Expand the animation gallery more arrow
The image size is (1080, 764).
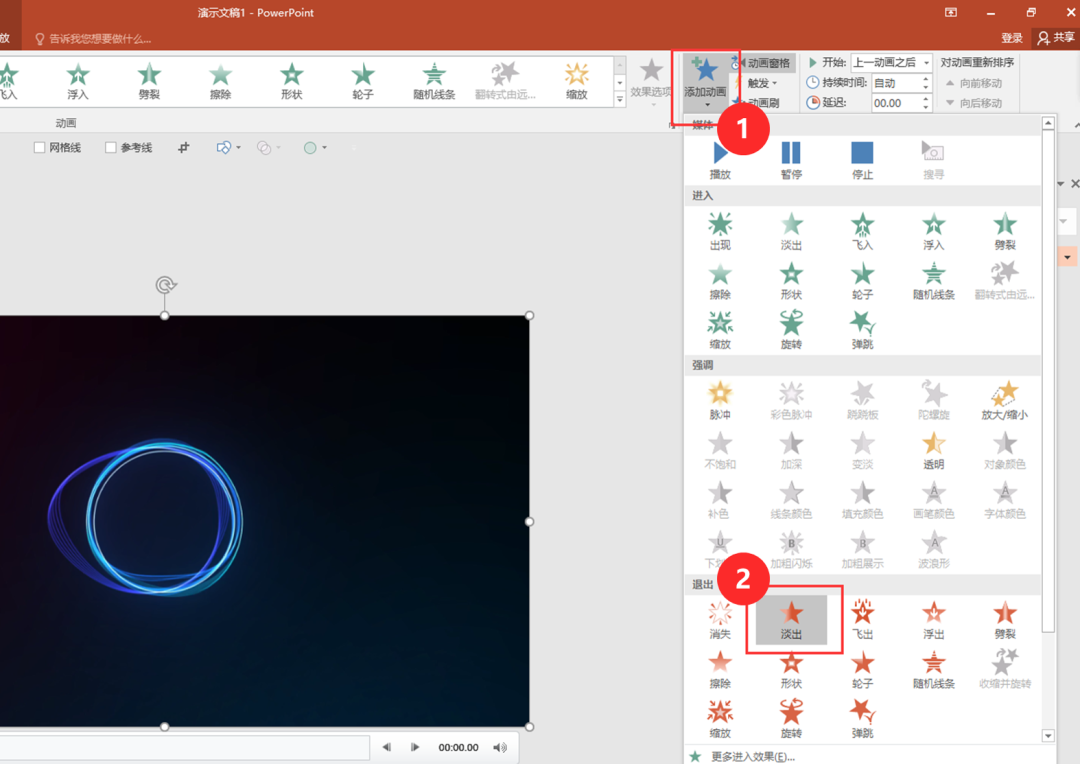pos(619,100)
